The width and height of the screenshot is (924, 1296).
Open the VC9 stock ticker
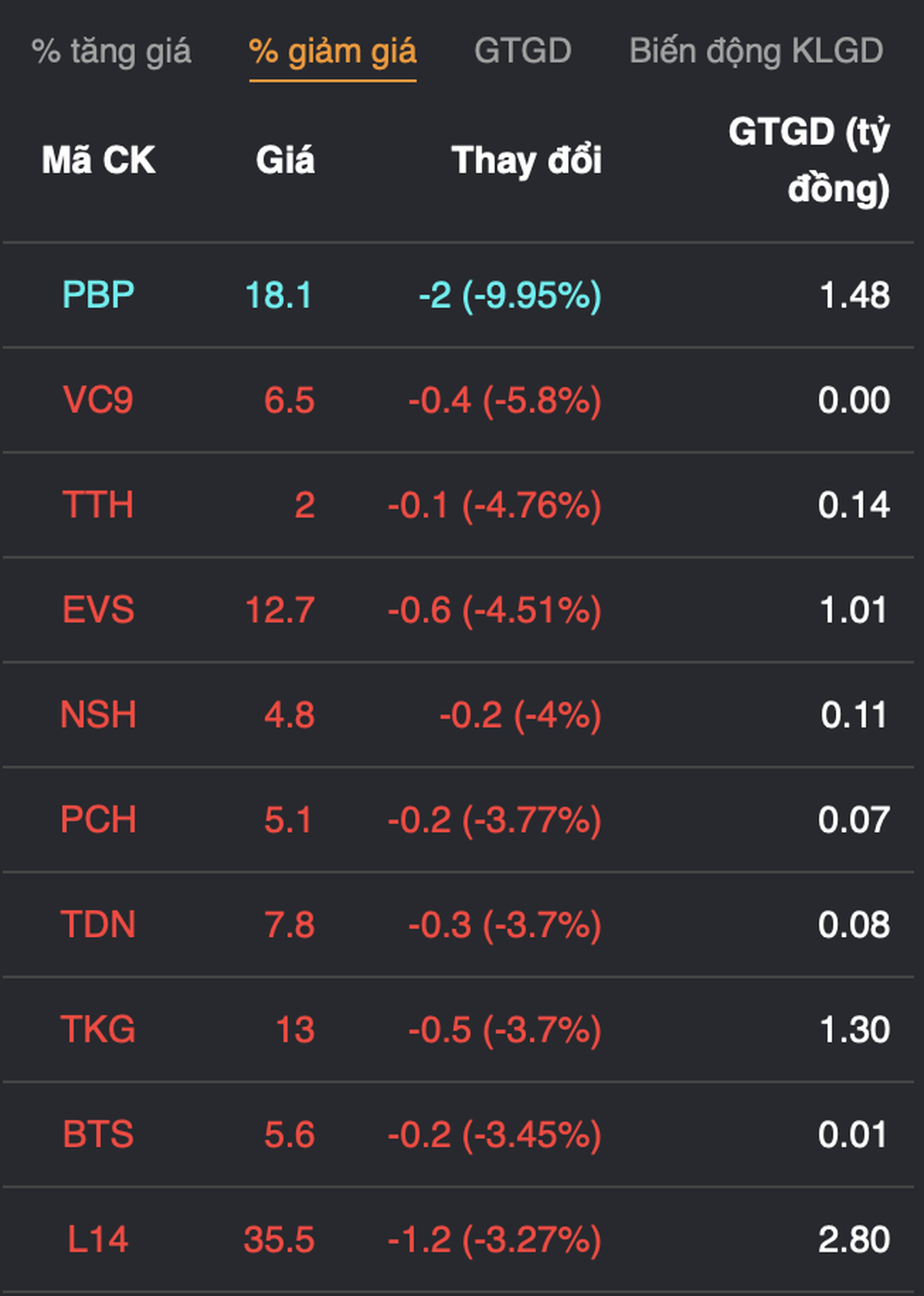coord(99,401)
